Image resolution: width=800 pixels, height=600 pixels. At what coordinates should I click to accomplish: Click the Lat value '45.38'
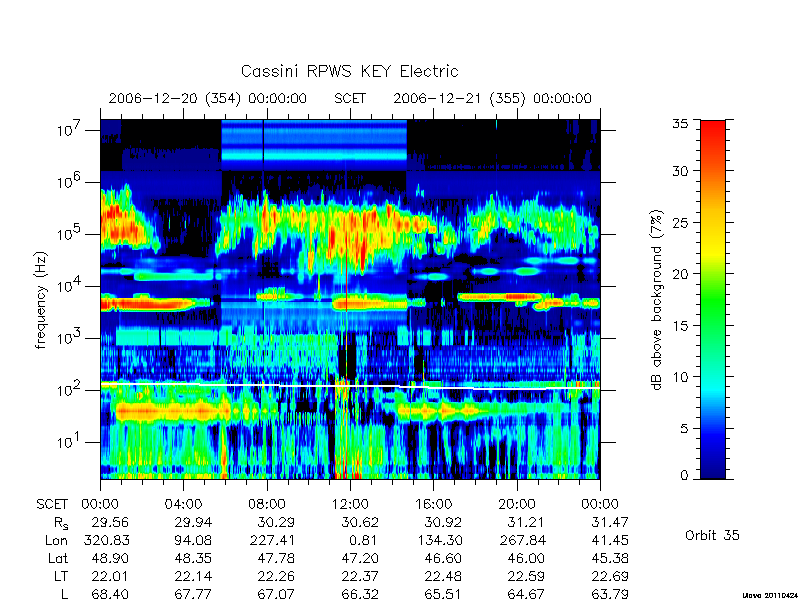coord(610,559)
